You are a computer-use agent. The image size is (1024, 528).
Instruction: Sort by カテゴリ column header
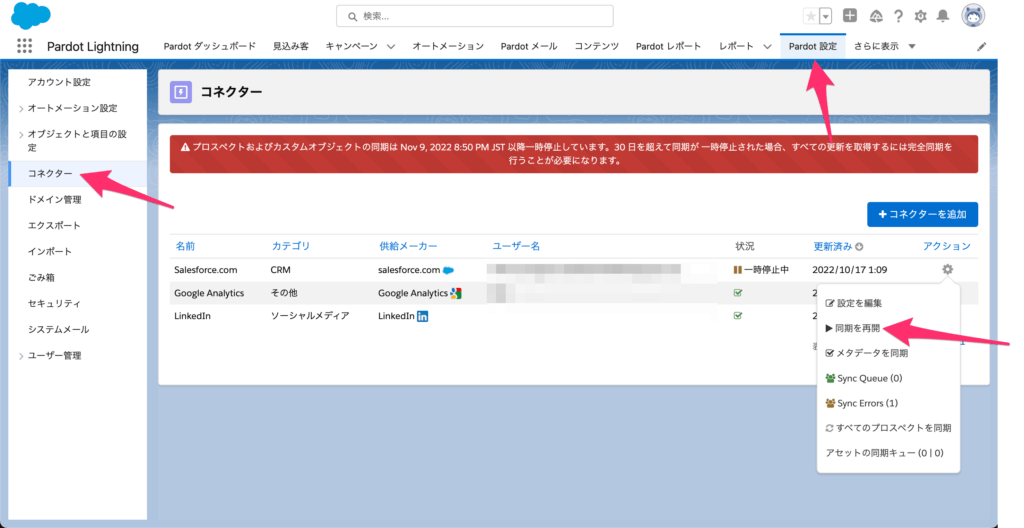291,246
